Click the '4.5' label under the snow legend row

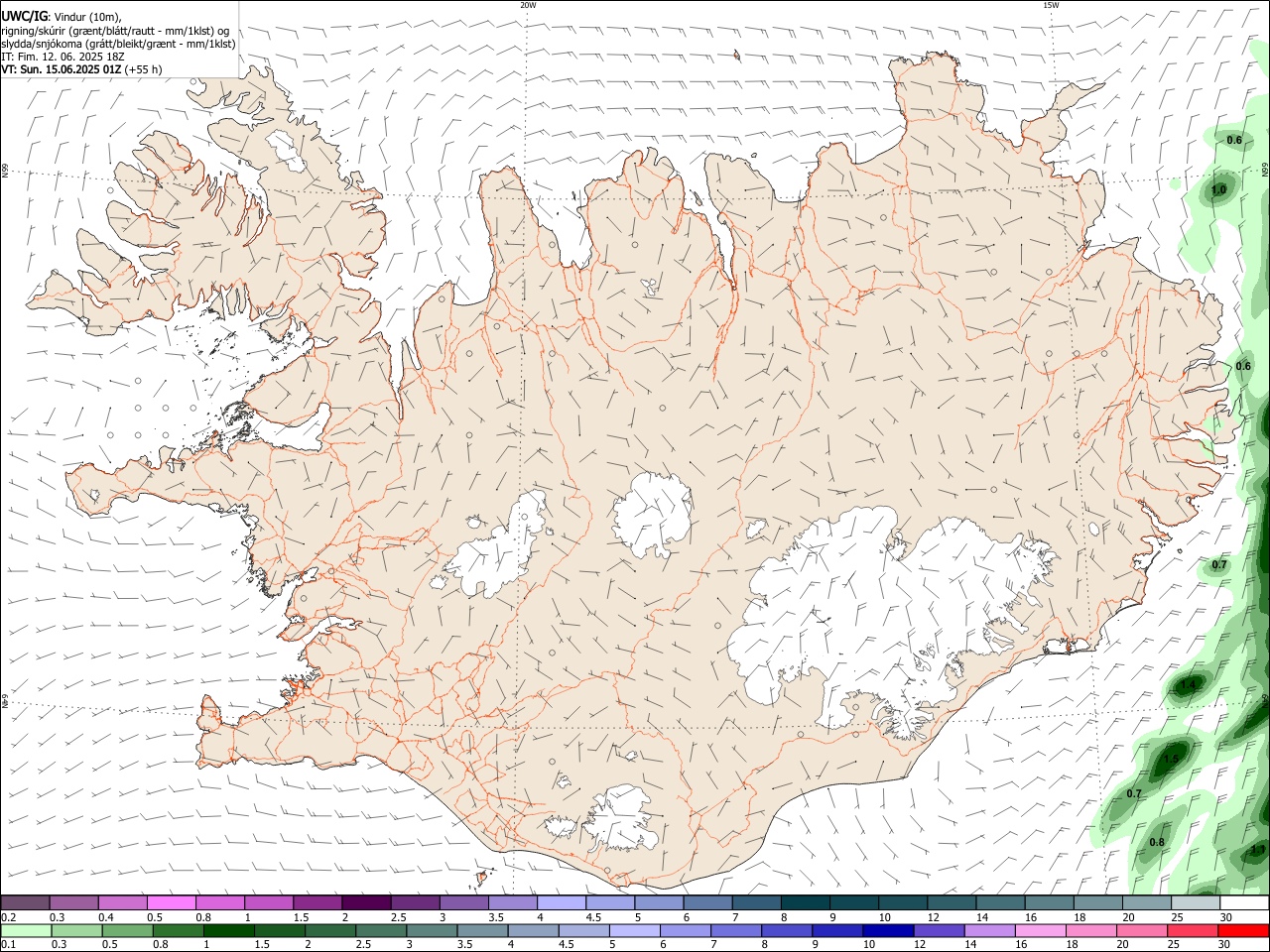click(592, 917)
